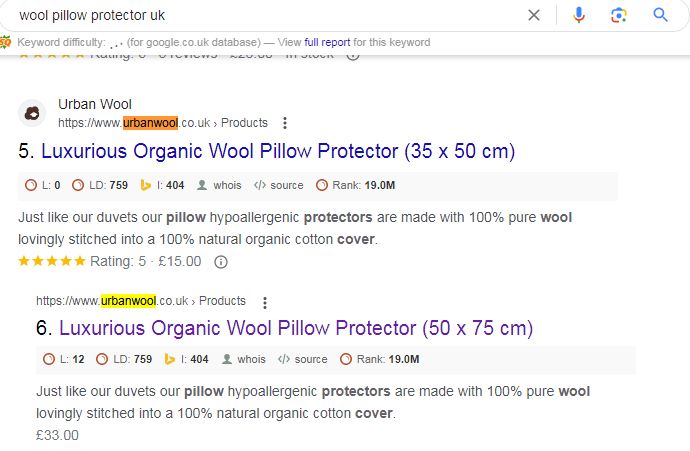Open Google Lens image search icon
Image resolution: width=690 pixels, height=451 pixels.
tap(619, 15)
